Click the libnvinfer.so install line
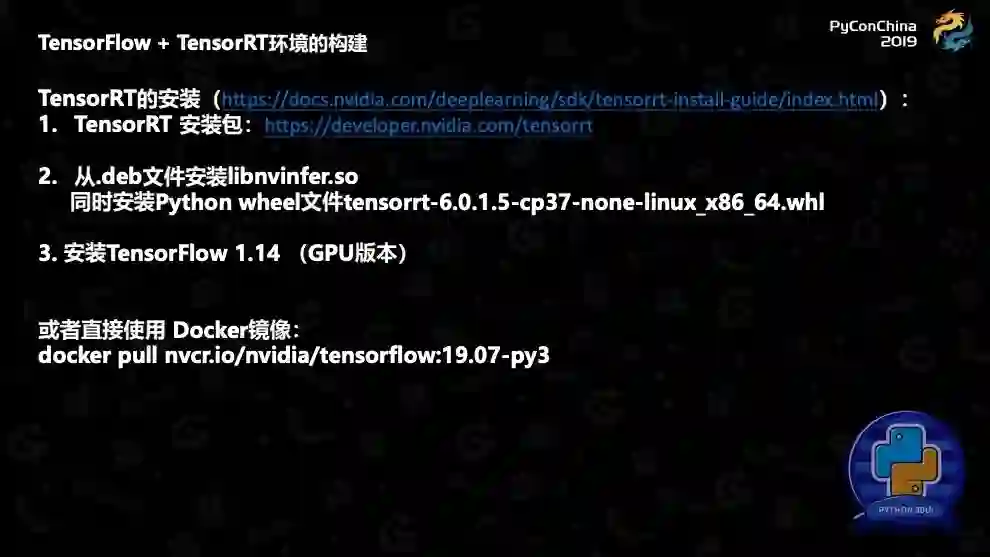This screenshot has height=557, width=990. click(216, 176)
